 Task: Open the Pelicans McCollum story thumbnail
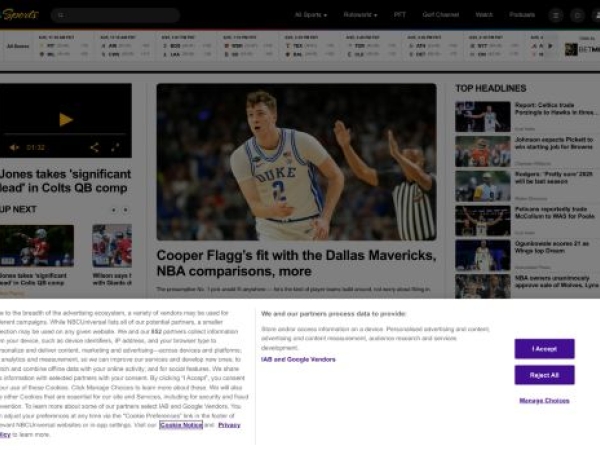pyautogui.click(x=483, y=221)
